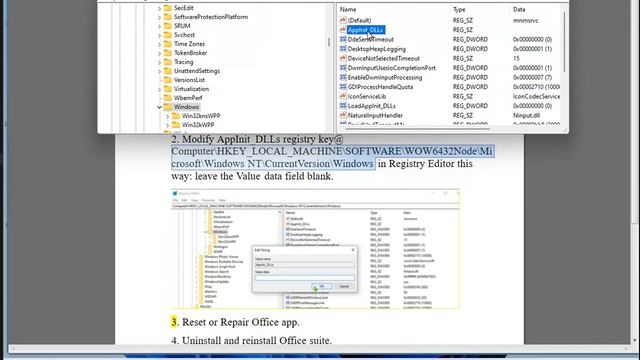Select the GDIProcessHandleQuota value

[x=380, y=87]
